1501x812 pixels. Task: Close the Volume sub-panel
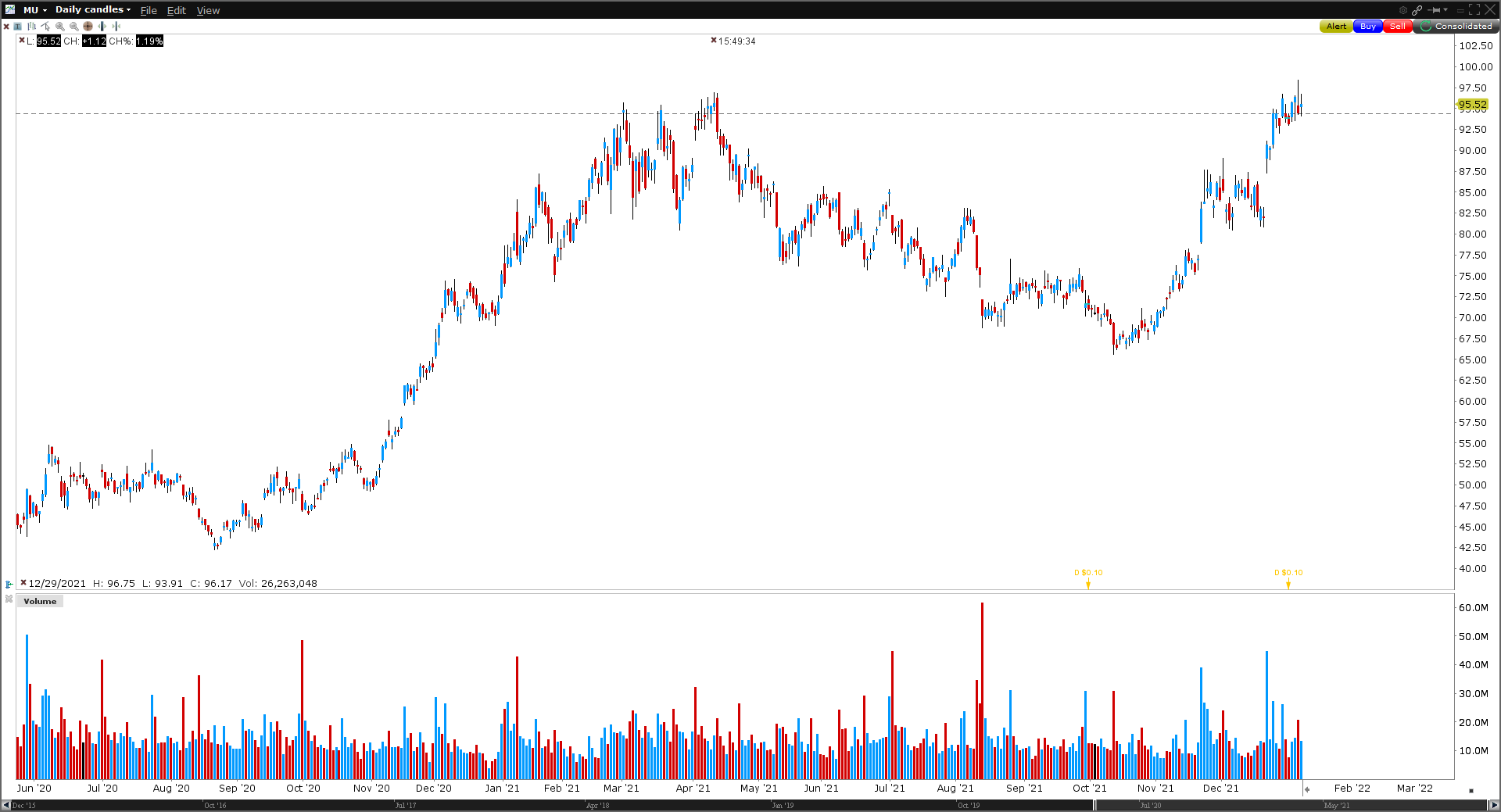(9, 599)
